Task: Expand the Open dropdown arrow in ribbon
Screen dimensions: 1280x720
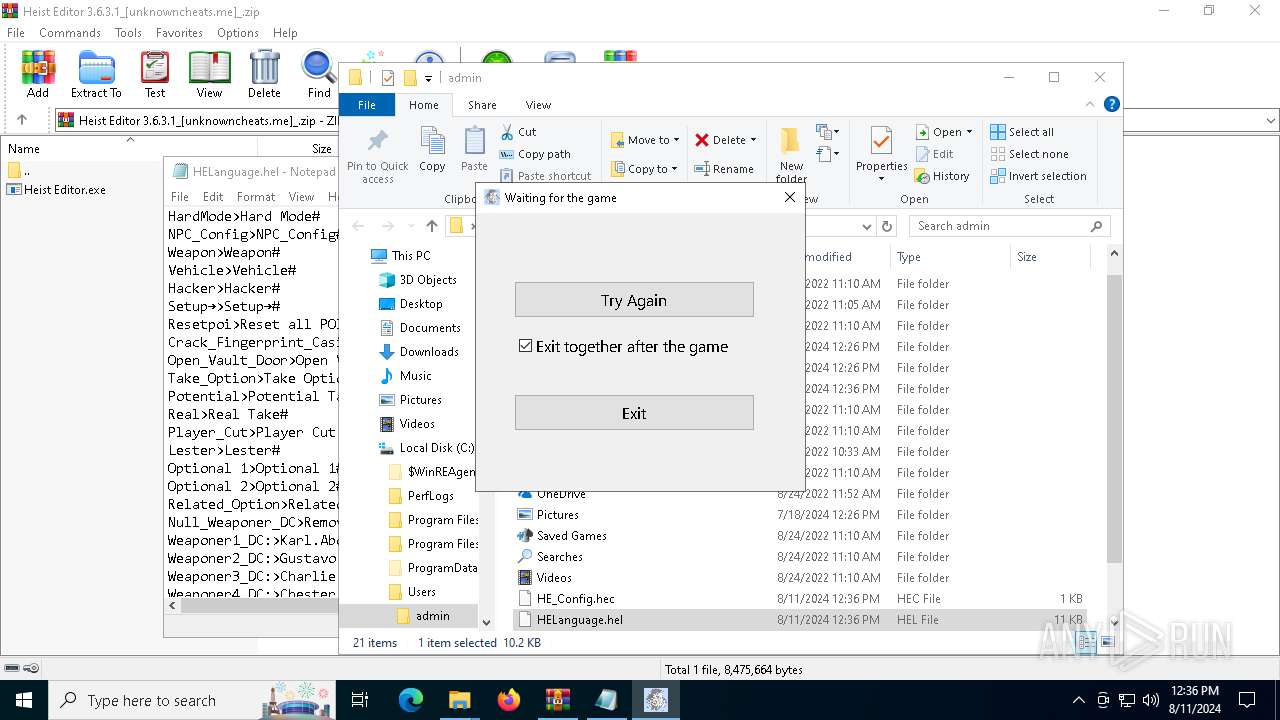Action: pyautogui.click(x=969, y=132)
